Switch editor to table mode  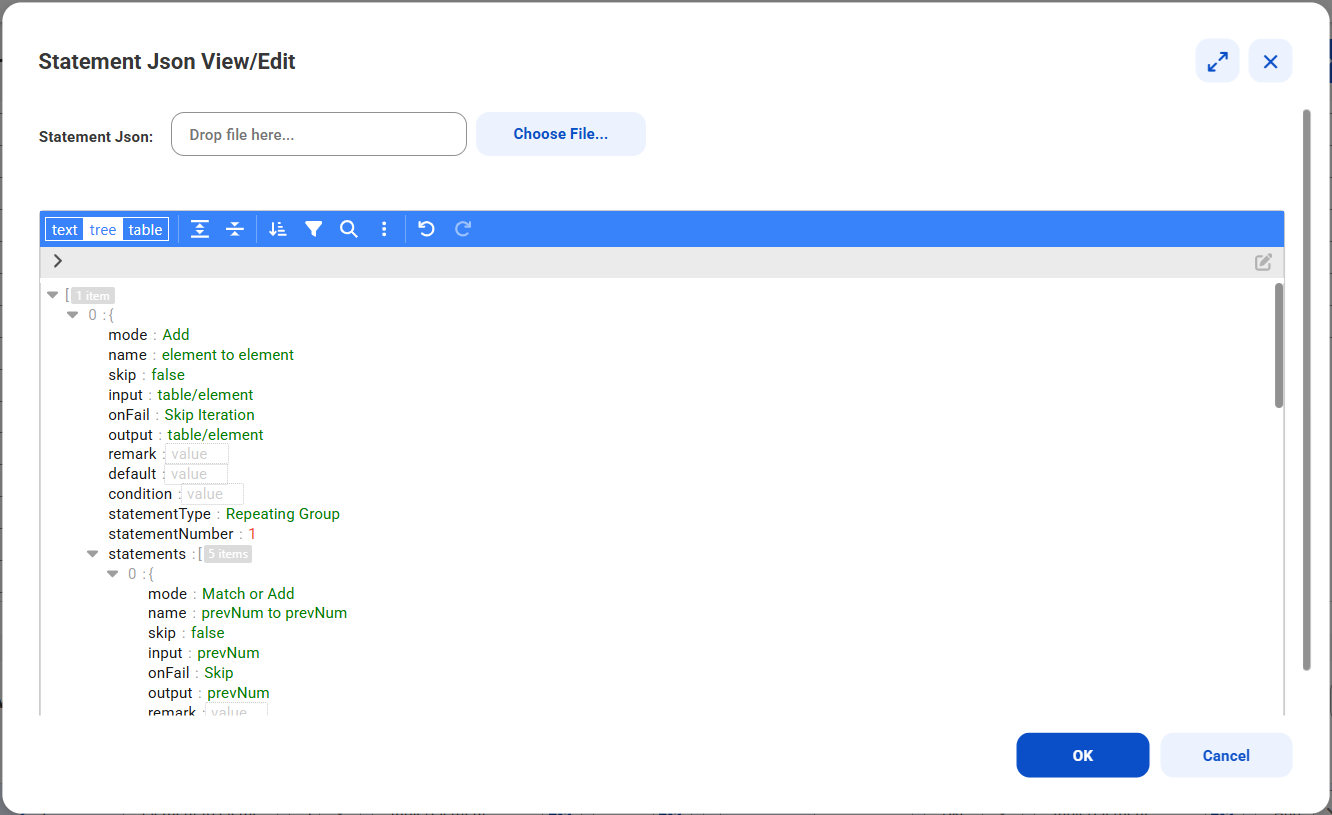[145, 230]
